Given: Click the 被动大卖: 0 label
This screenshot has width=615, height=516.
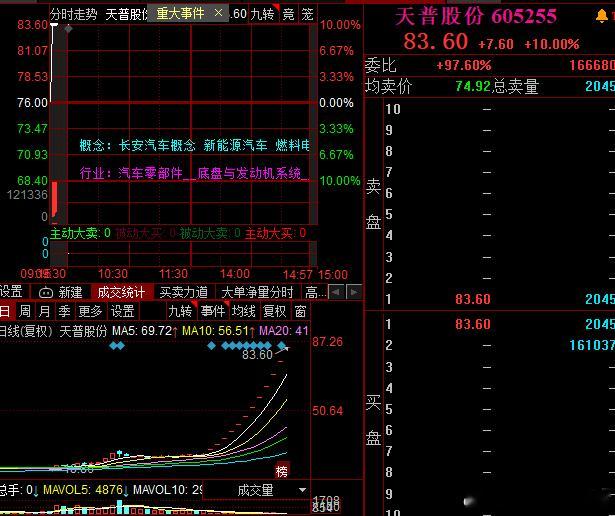Looking at the screenshot, I should point(210,233).
